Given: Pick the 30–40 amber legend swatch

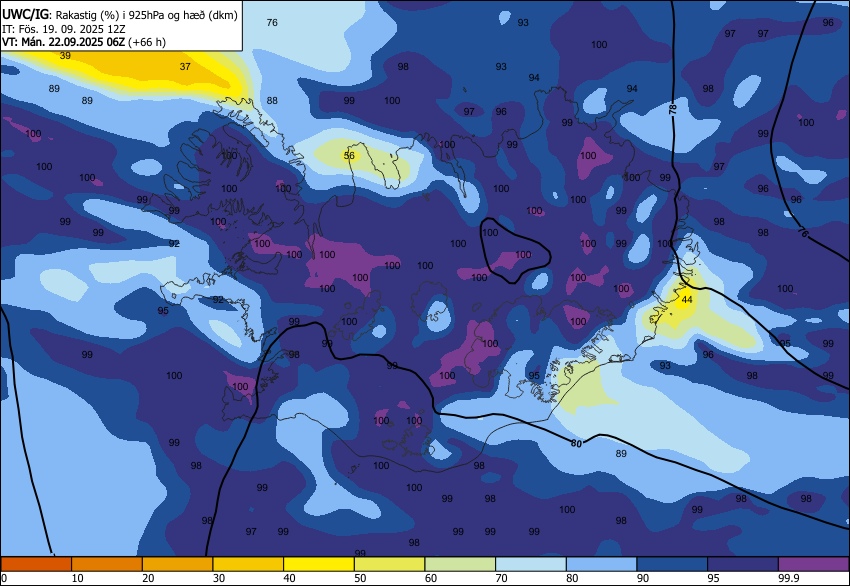Looking at the screenshot, I should [248, 564].
